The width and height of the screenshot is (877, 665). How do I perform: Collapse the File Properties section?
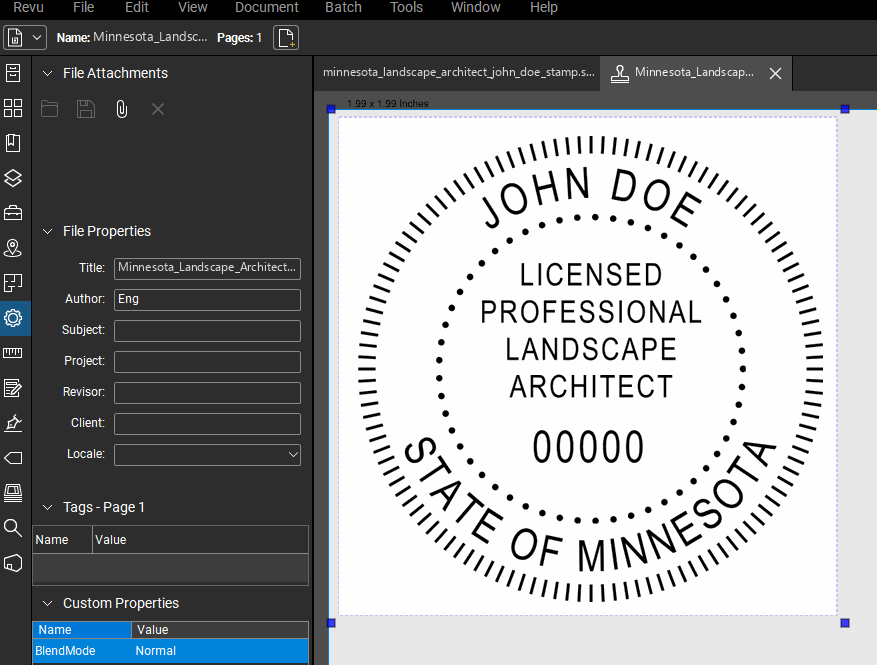pos(48,231)
